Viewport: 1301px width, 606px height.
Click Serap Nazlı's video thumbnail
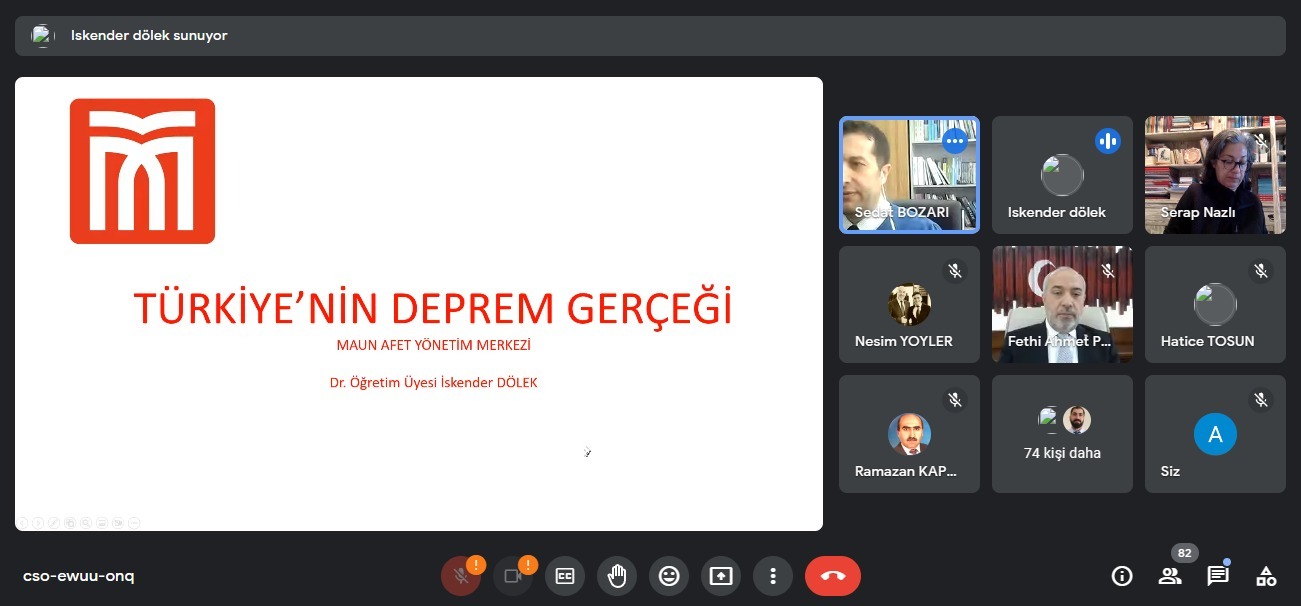click(1215, 175)
